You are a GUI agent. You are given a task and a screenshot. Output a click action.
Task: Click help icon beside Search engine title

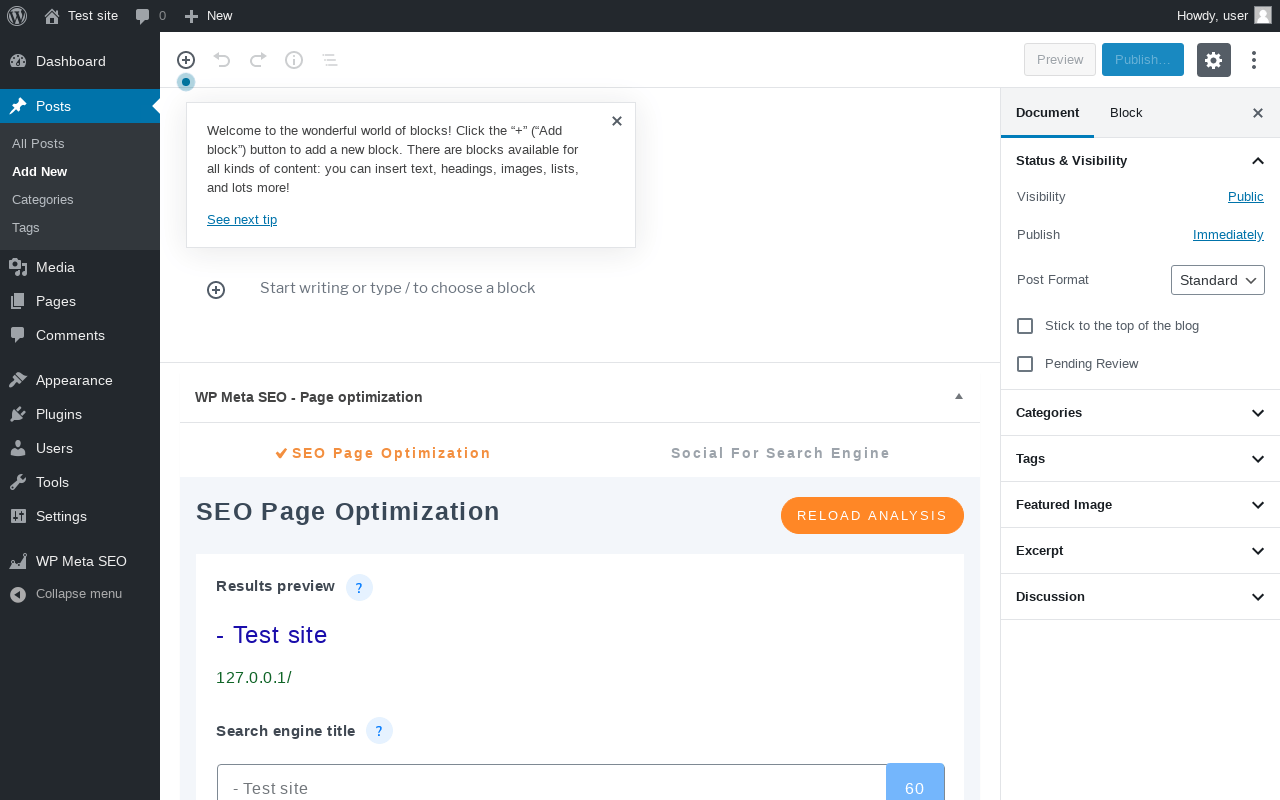point(379,731)
